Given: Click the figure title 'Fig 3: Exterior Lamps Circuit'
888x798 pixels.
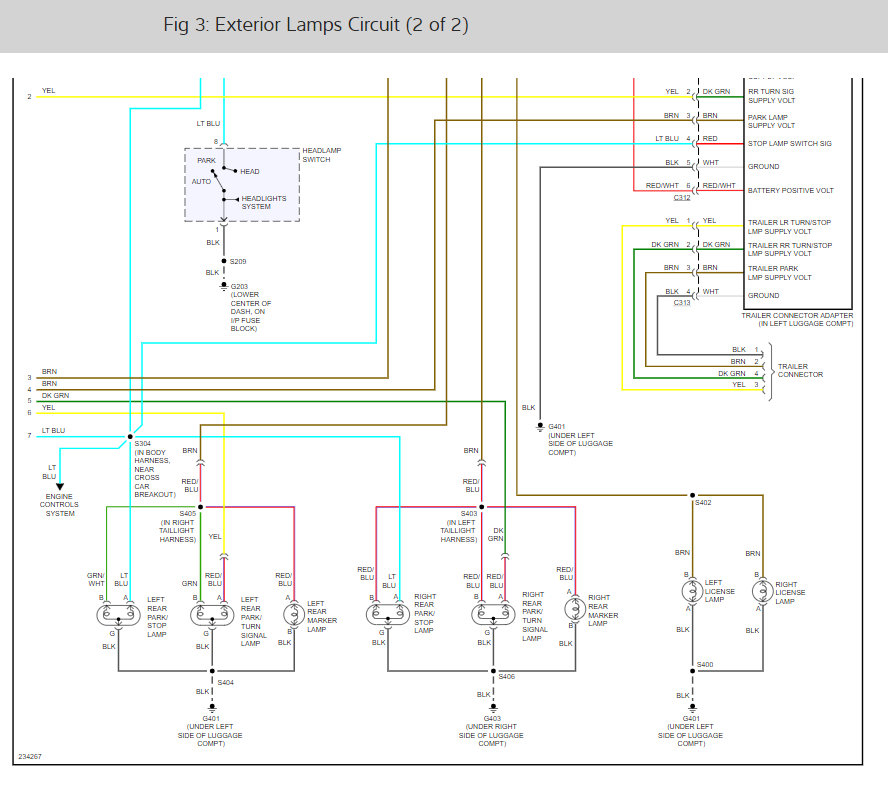Looking at the screenshot, I should coord(316,25).
